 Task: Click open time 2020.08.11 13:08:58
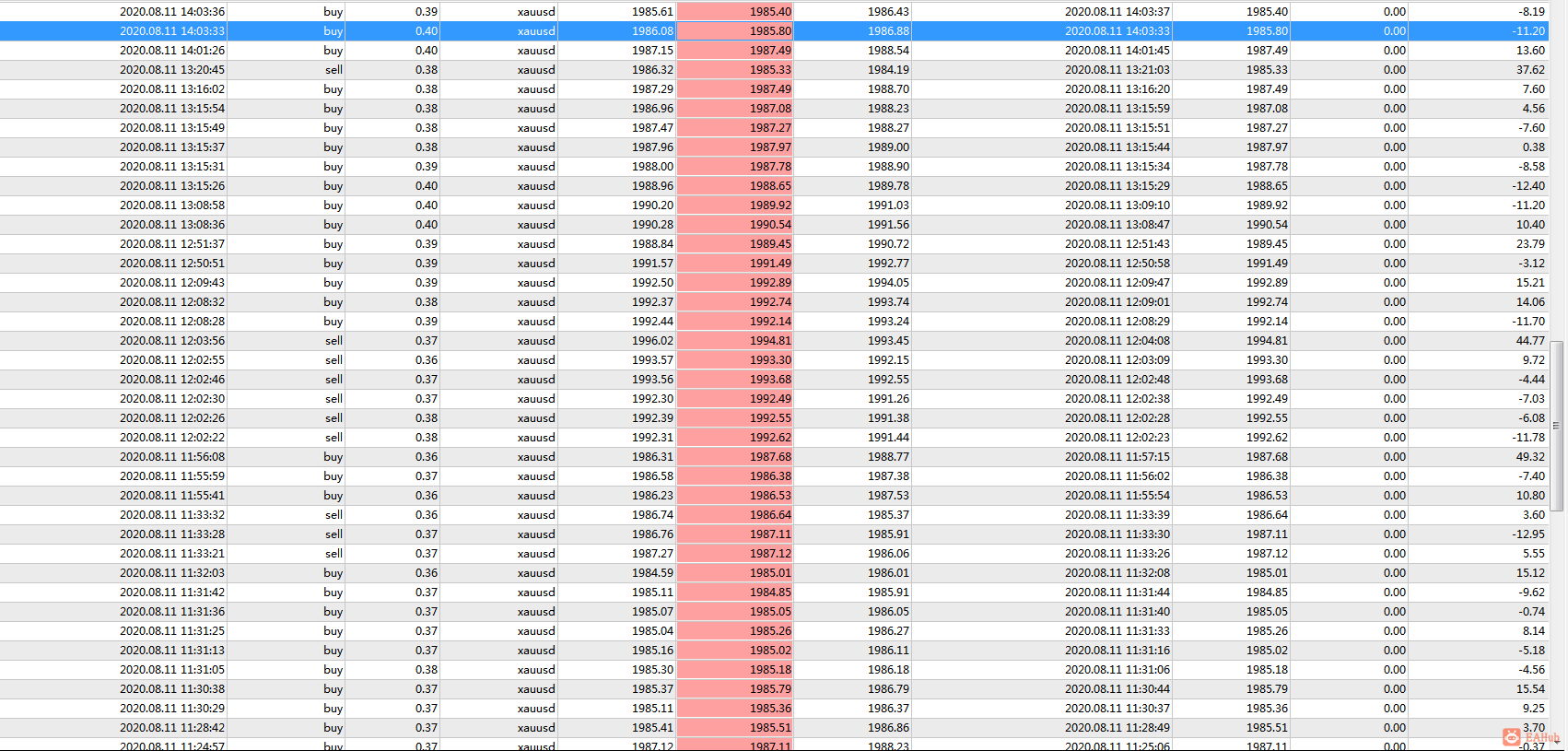(x=172, y=205)
